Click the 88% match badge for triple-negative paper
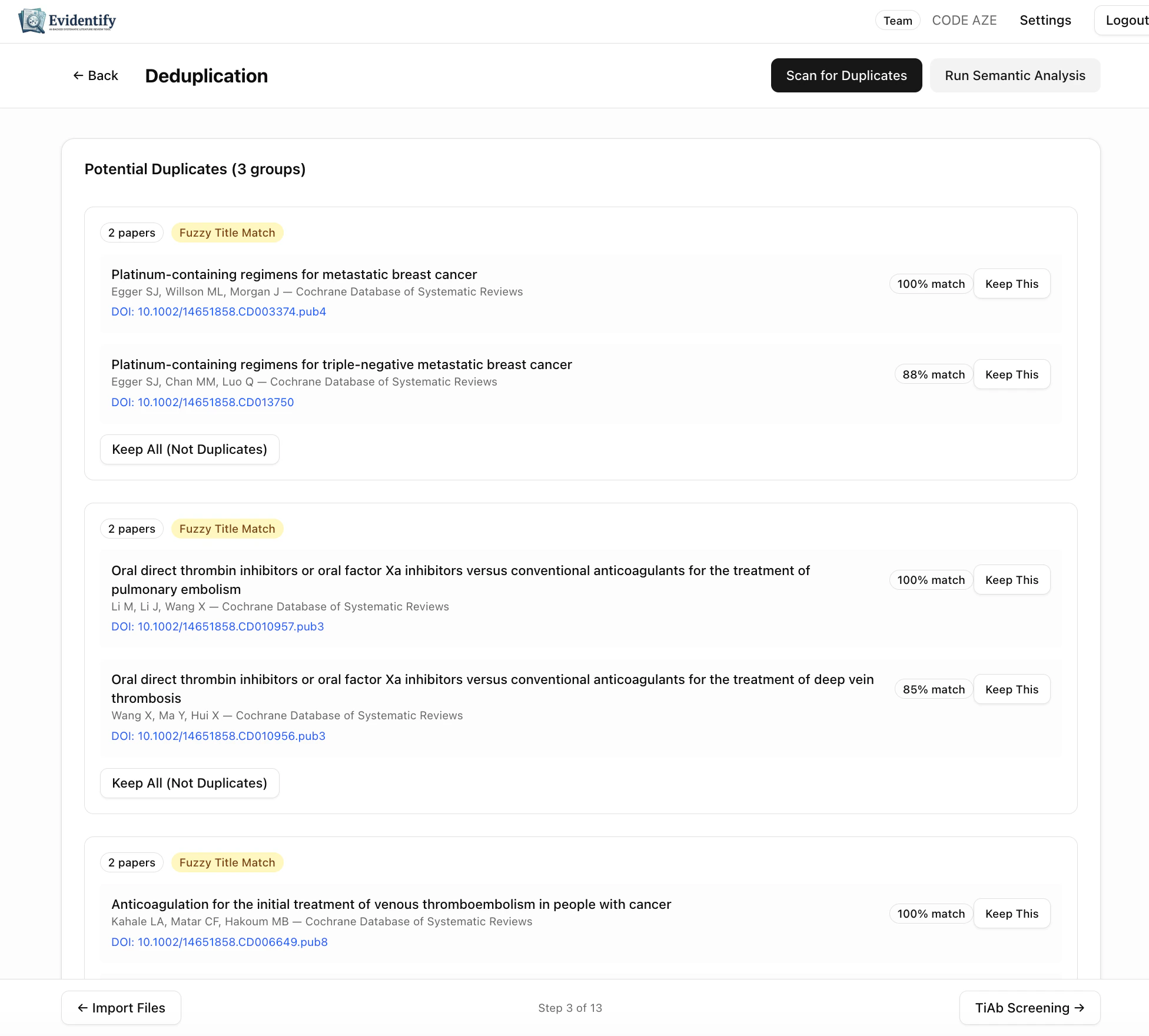This screenshot has height=1036, width=1149. click(x=933, y=374)
